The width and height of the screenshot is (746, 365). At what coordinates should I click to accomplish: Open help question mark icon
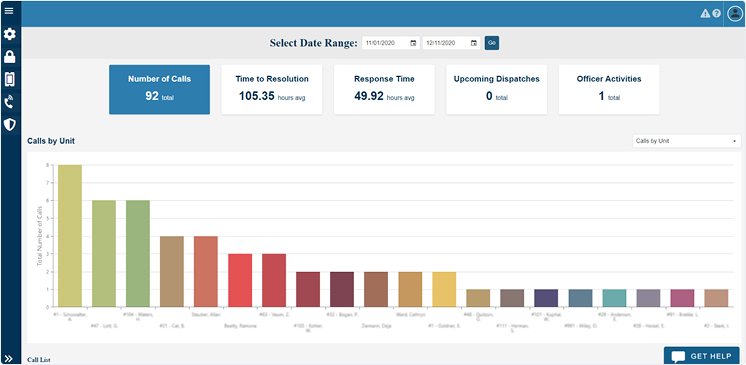click(717, 14)
